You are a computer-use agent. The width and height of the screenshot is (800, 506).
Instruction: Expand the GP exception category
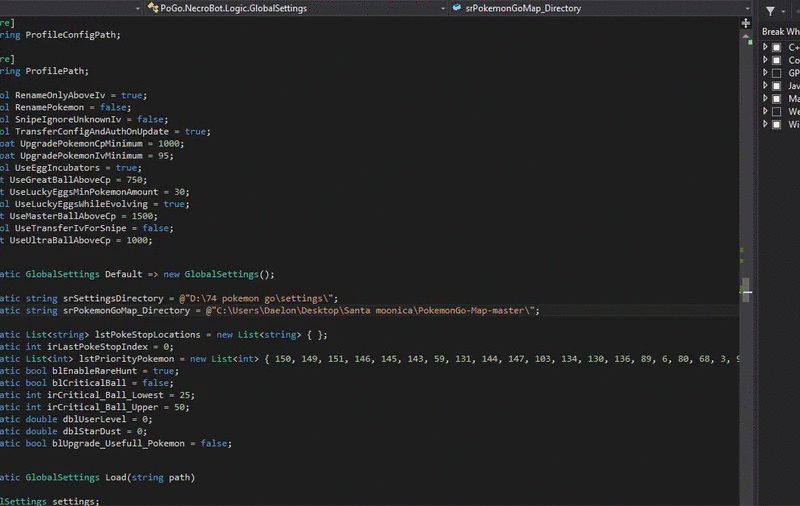(x=765, y=72)
